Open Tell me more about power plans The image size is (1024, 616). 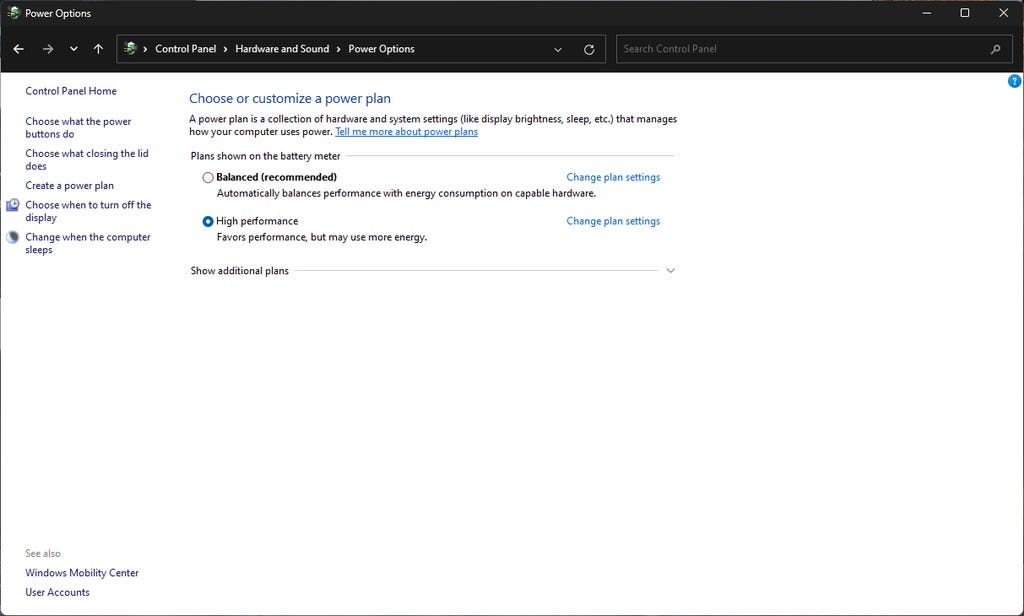coord(406,132)
